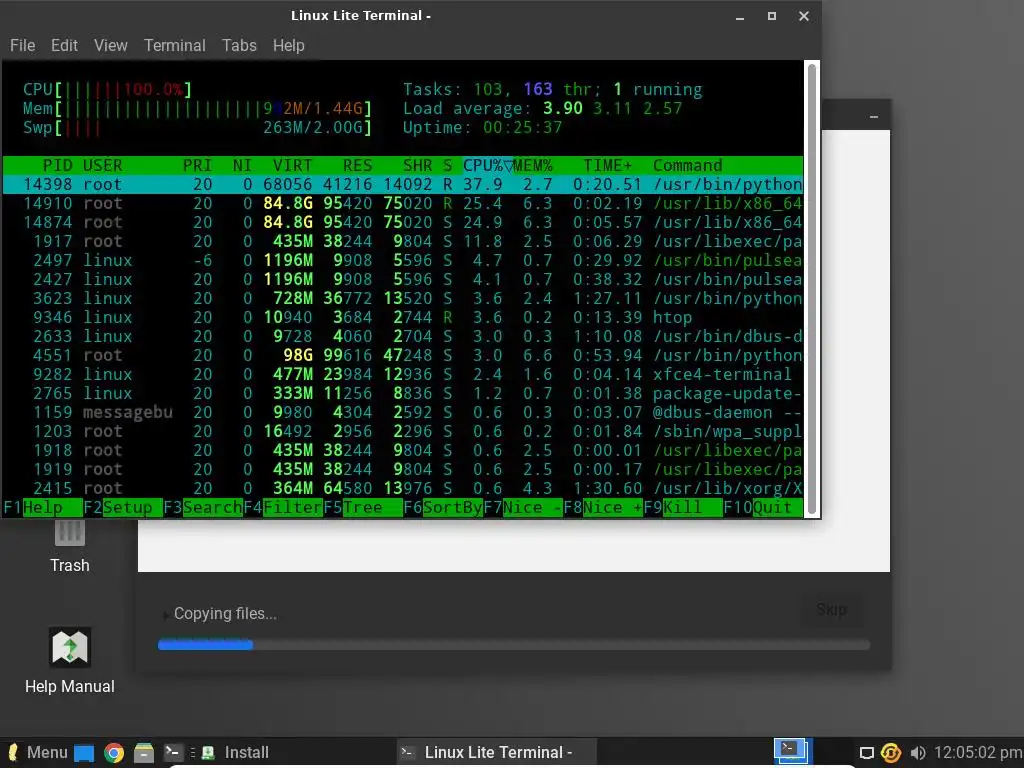The image size is (1024, 768).
Task: Select the htop process row 9346
Action: [x=403, y=317]
